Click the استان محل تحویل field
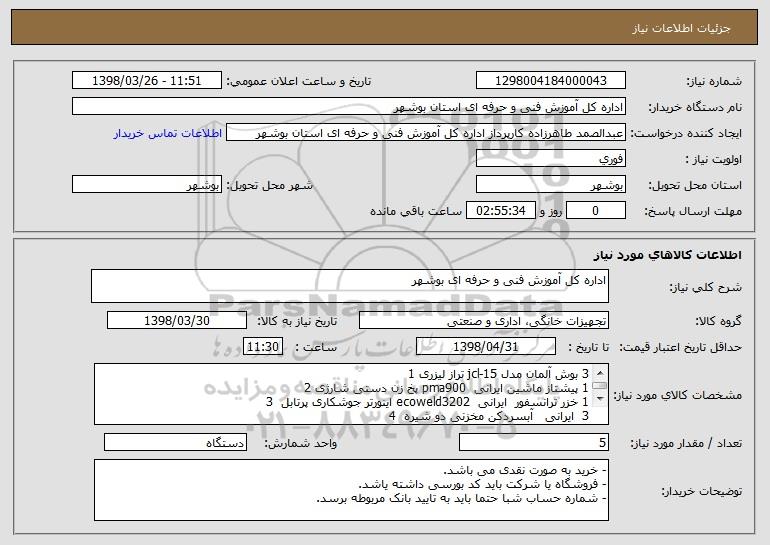This screenshot has width=770, height=545. click(x=550, y=185)
